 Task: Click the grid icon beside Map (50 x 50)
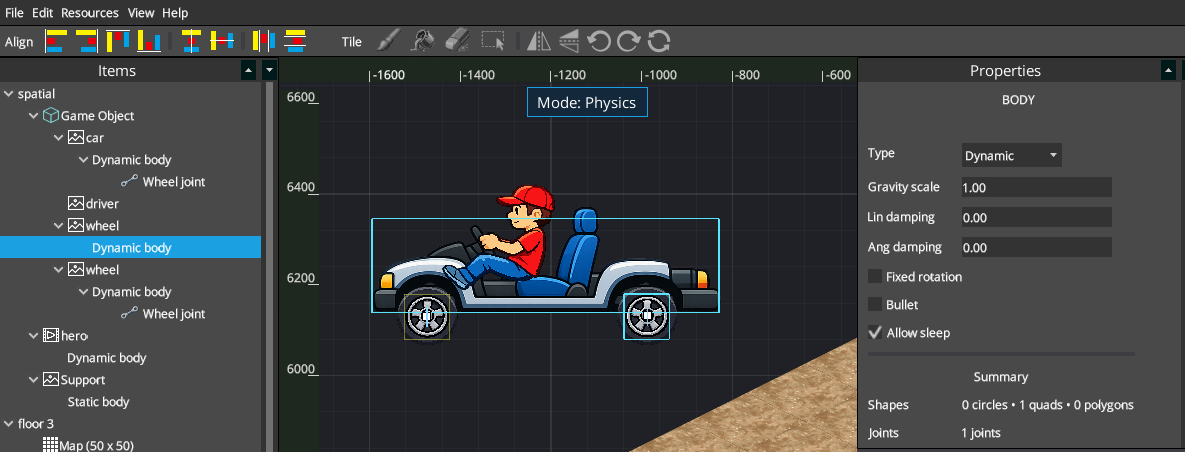[x=51, y=445]
